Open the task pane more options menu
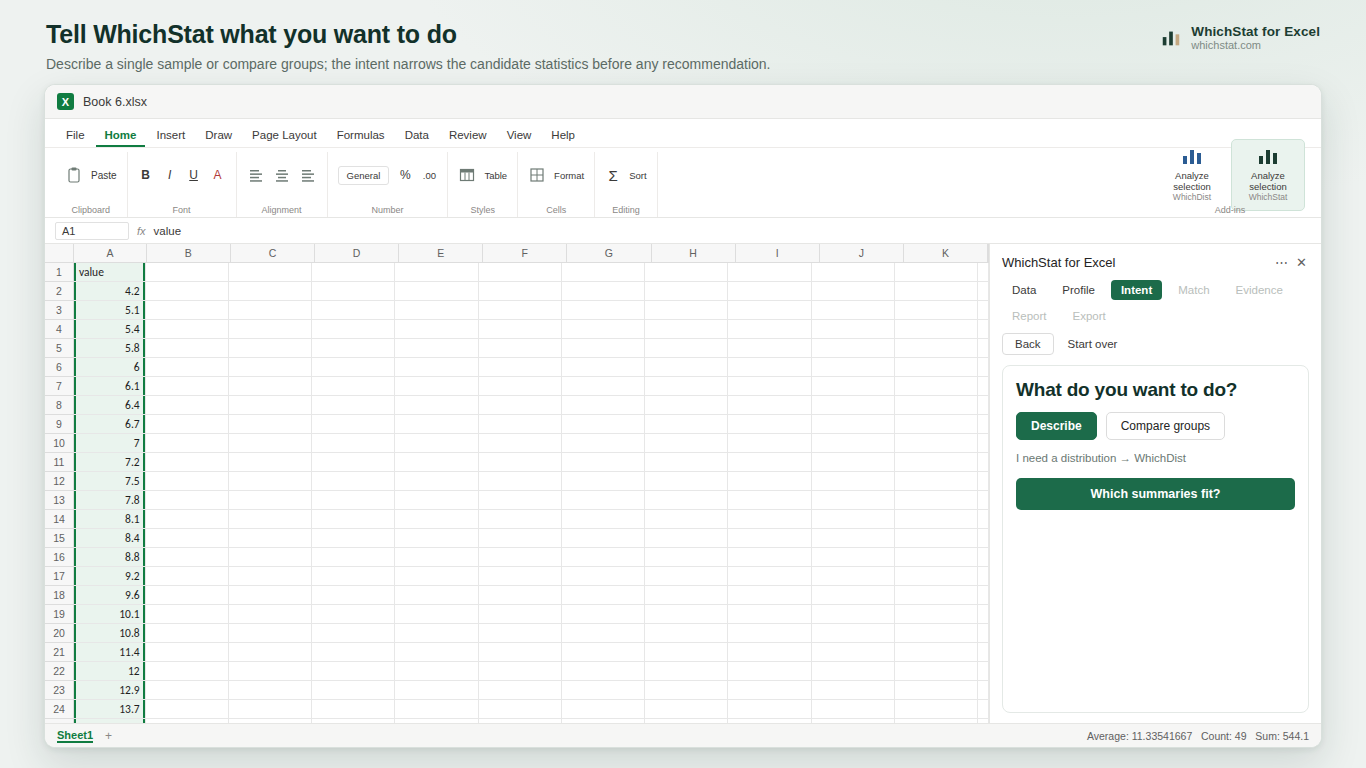The height and width of the screenshot is (768, 1366). tap(1281, 263)
